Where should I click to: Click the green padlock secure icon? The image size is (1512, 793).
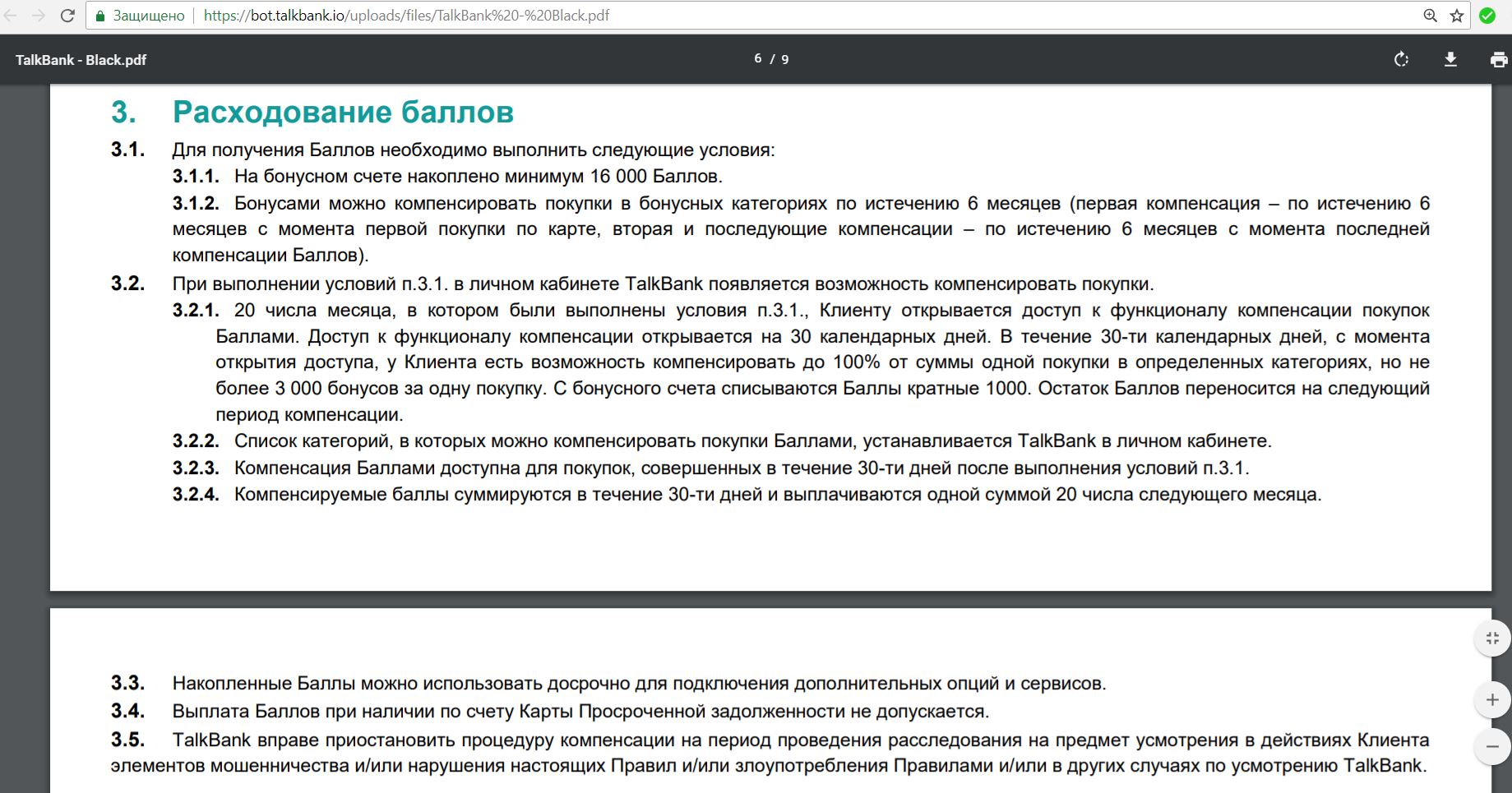tap(100, 16)
